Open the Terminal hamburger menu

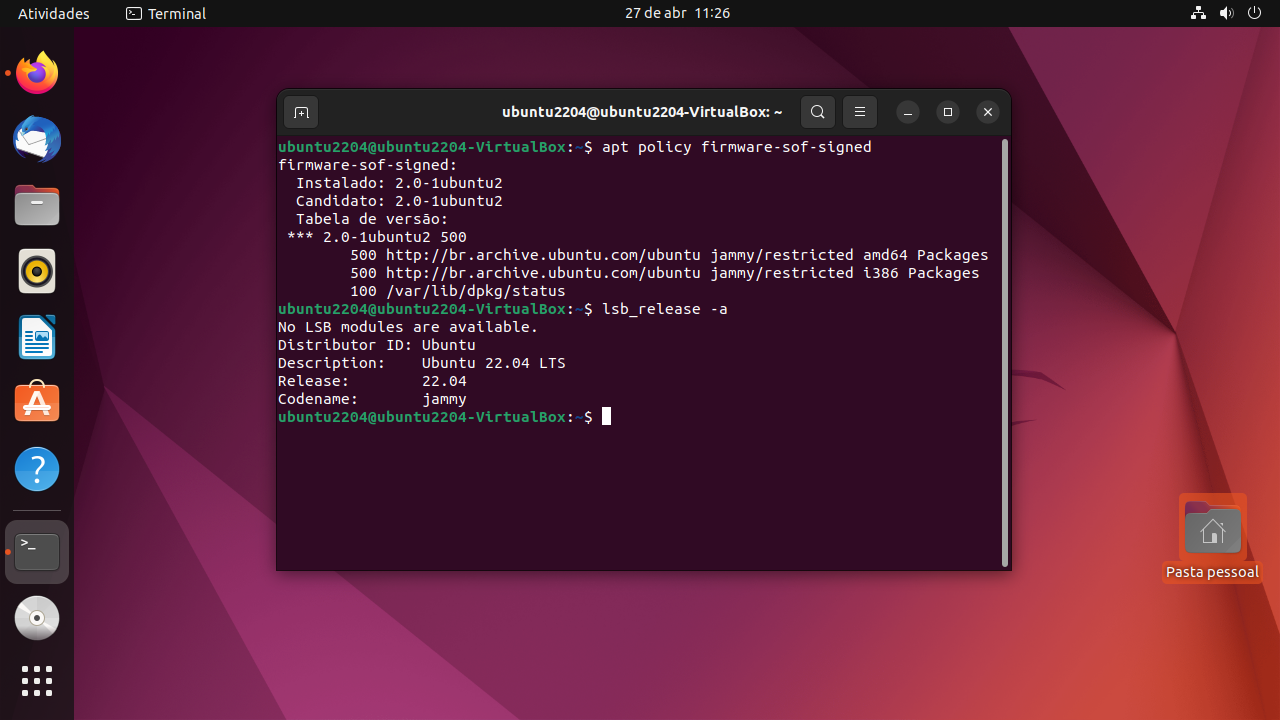tap(860, 112)
